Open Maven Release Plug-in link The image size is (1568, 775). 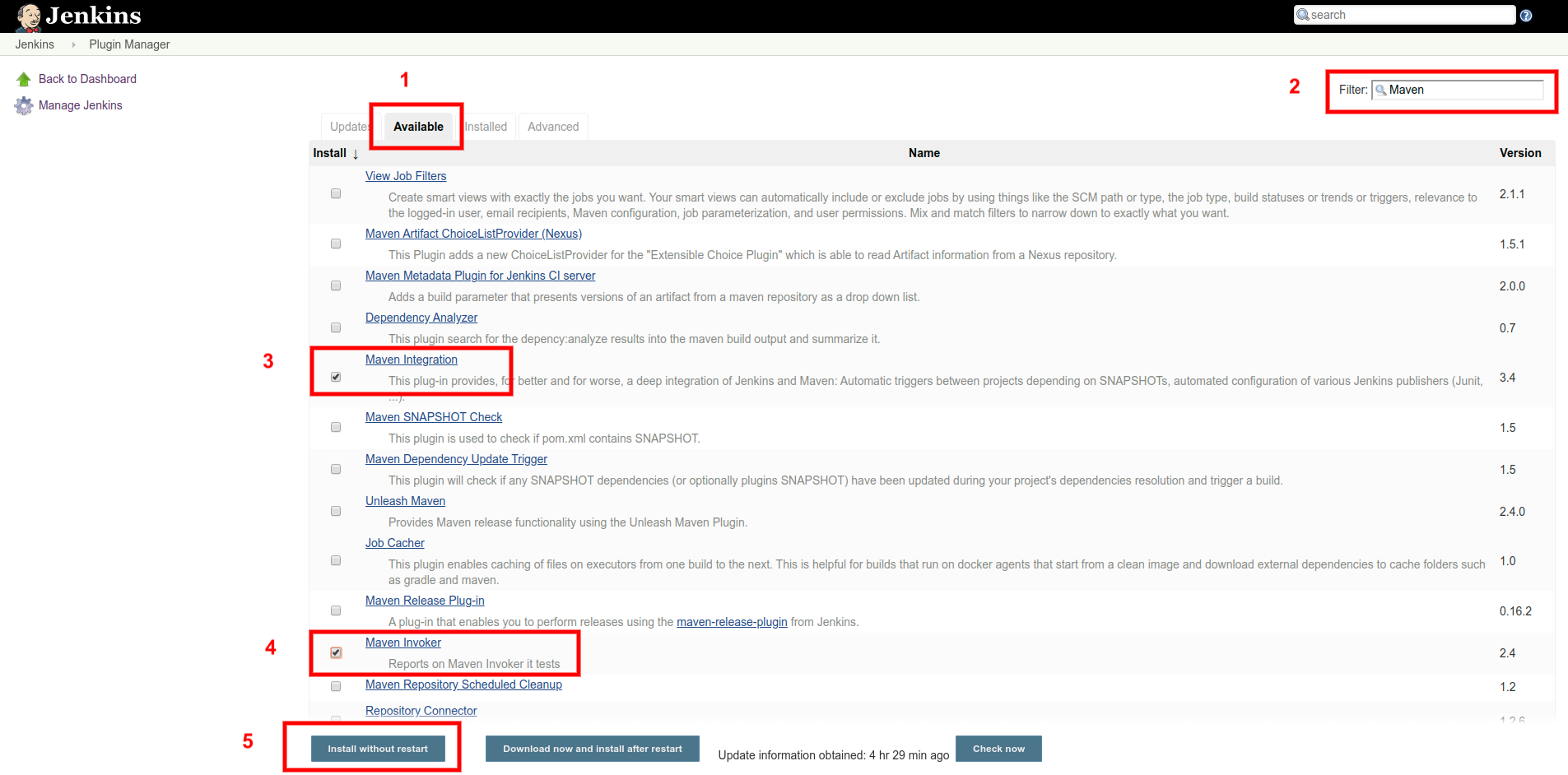[425, 601]
